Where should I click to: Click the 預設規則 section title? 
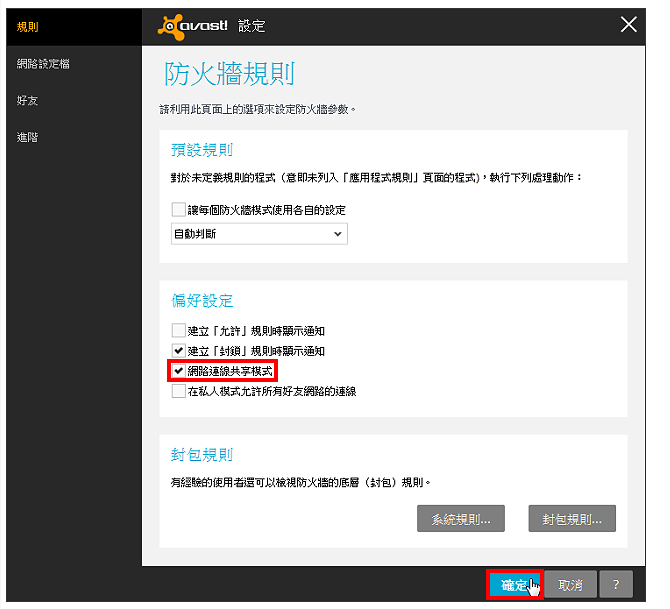pyautogui.click(x=202, y=150)
